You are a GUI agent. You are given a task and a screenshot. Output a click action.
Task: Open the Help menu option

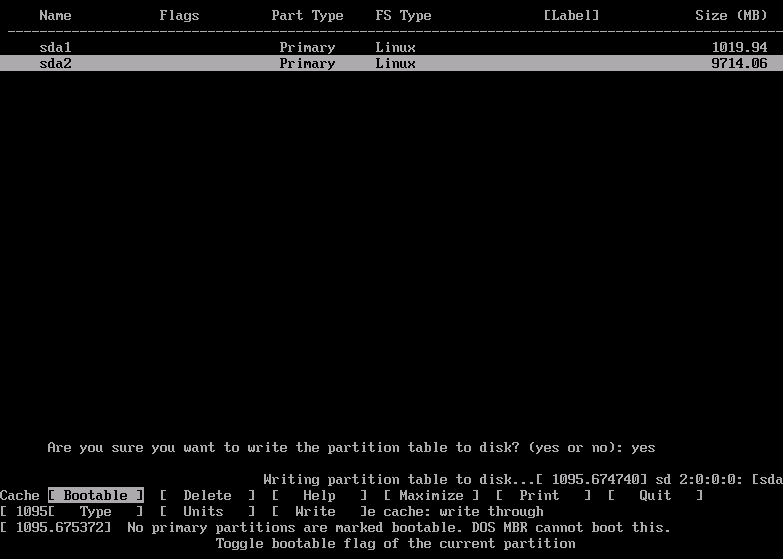(319, 496)
